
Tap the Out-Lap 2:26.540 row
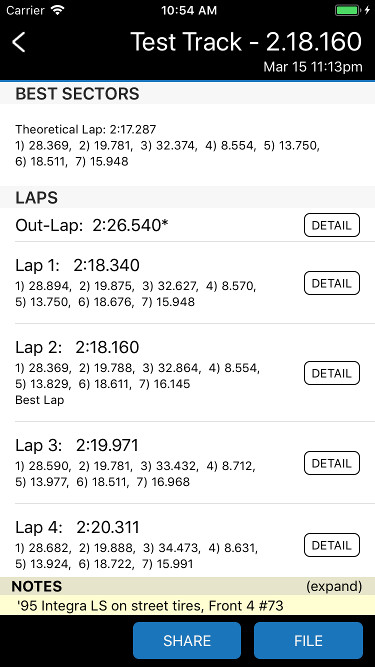188,225
